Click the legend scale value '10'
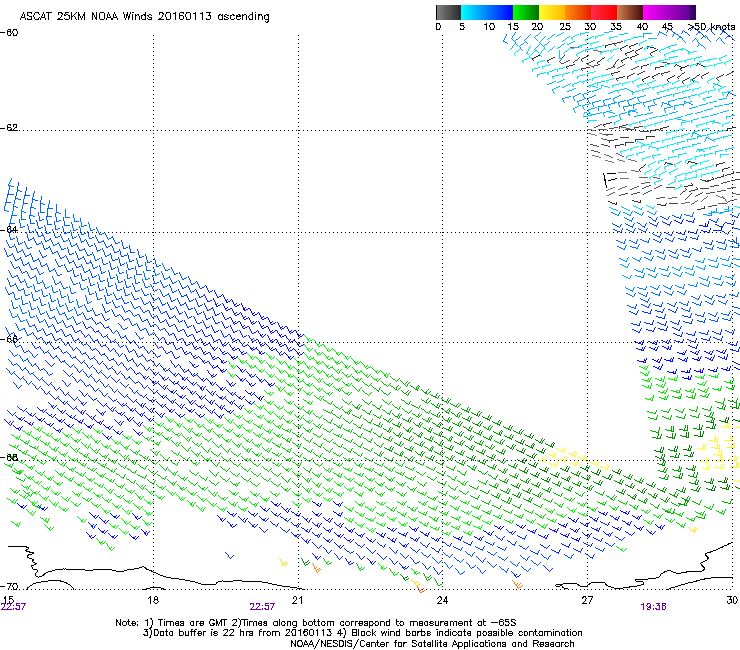The width and height of the screenshot is (740, 650). [489, 27]
